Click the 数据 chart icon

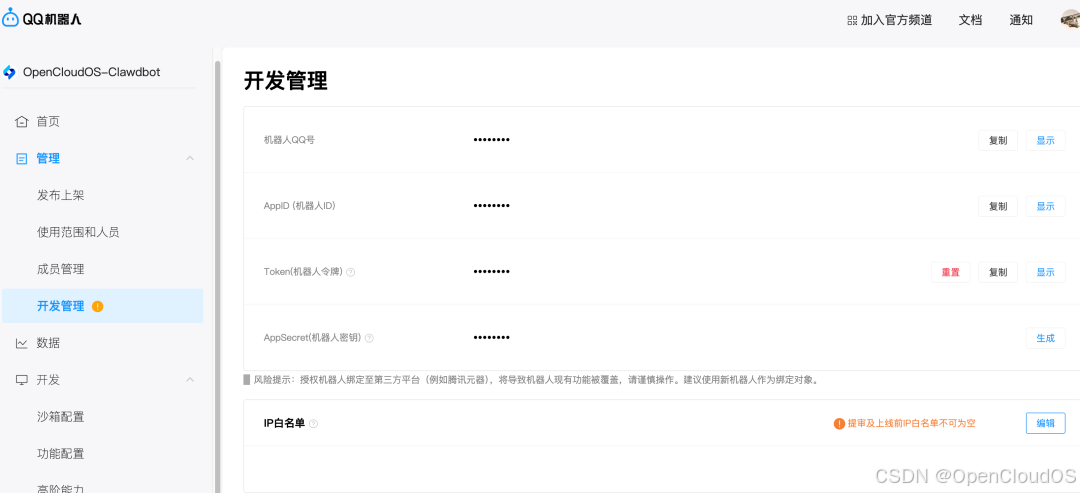click(22, 343)
